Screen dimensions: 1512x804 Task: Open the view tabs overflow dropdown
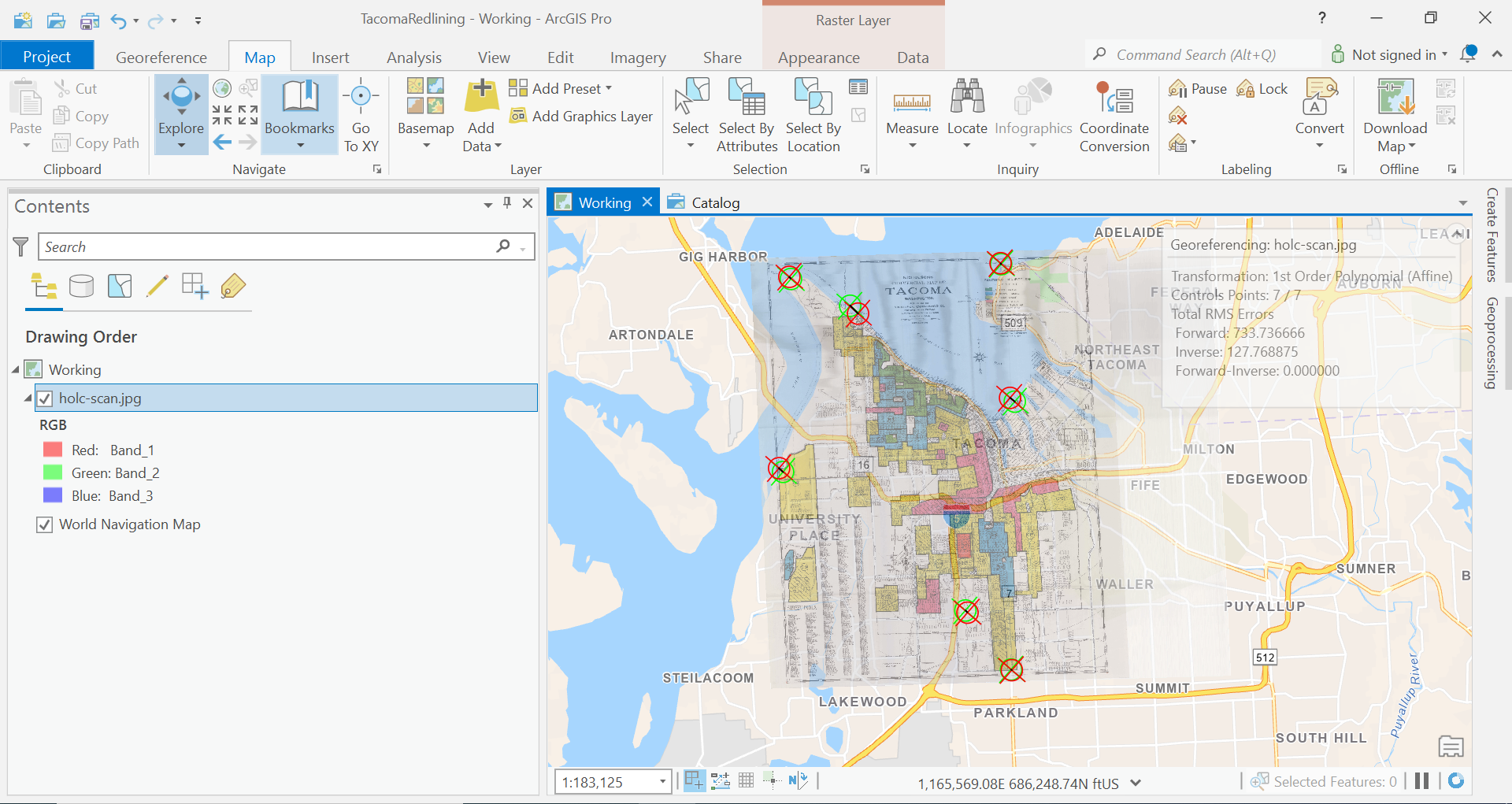click(1463, 203)
